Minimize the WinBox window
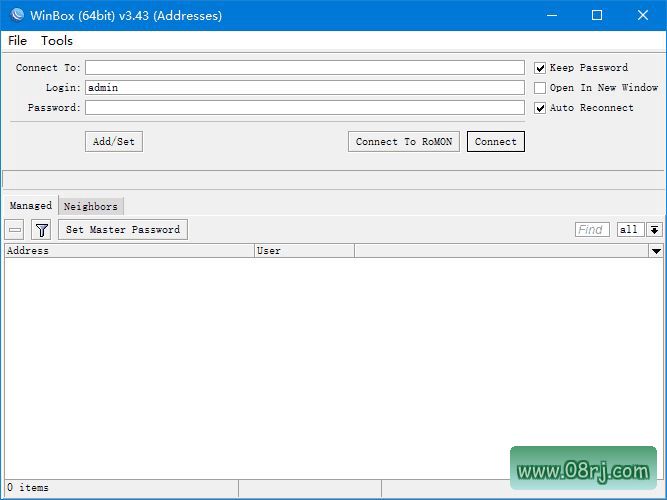Image resolution: width=667 pixels, height=500 pixels. pos(551,15)
